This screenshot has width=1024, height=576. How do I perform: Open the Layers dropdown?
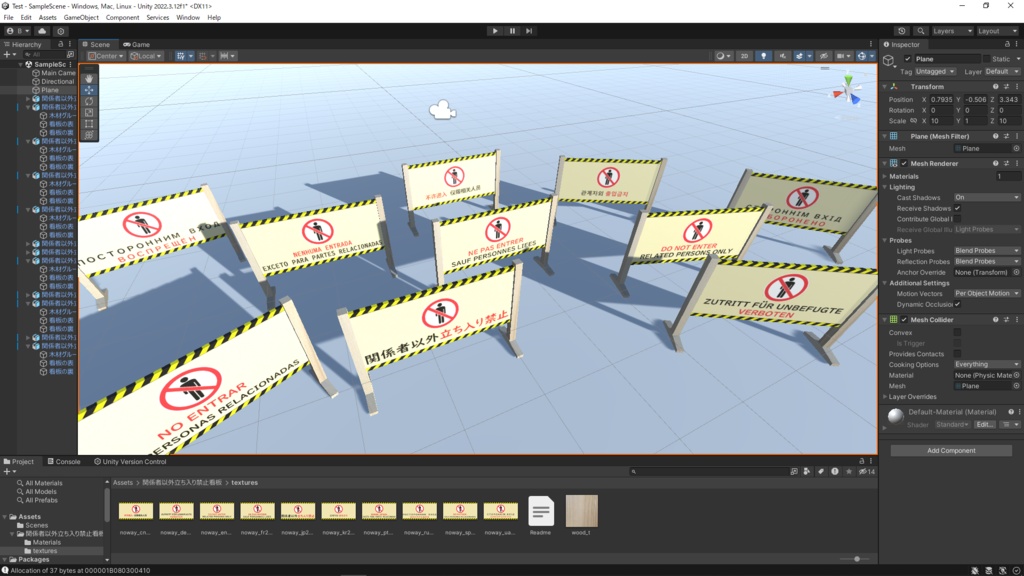click(x=952, y=31)
